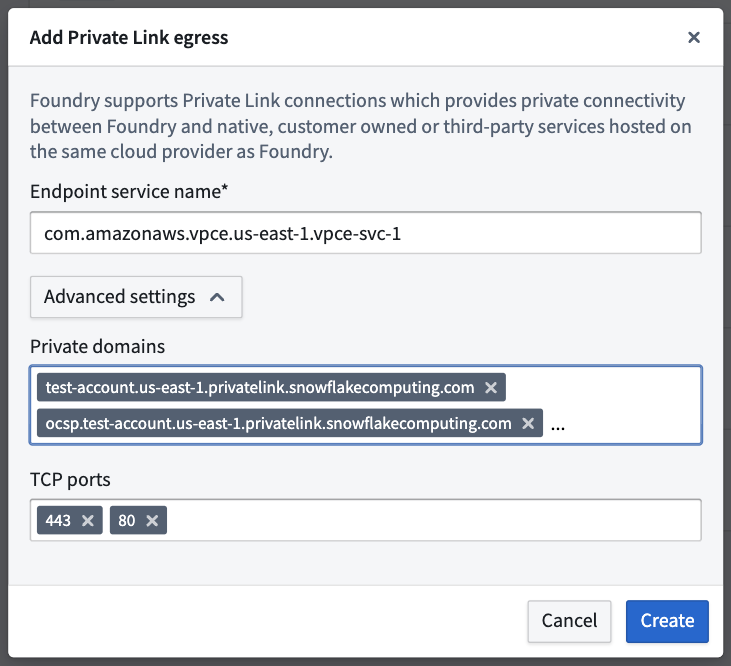Collapse the Advanced settings section

pyautogui.click(x=136, y=297)
